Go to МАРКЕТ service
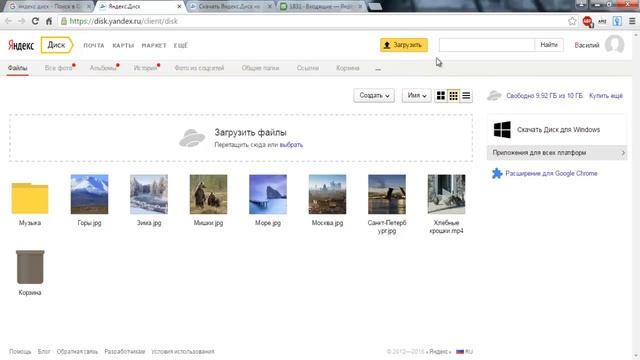This screenshot has height=360, width=640. (x=154, y=45)
